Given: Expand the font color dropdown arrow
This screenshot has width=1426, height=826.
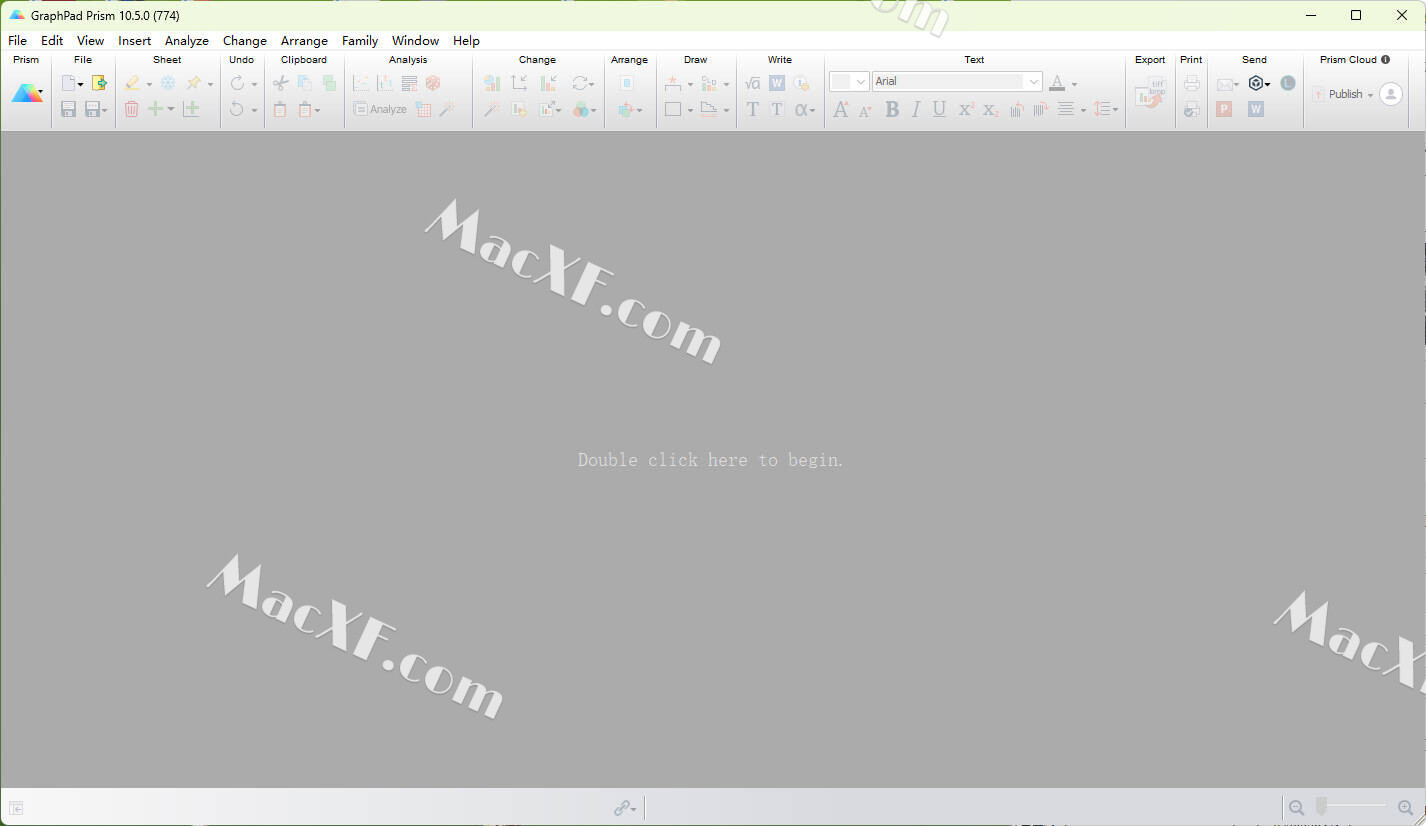Looking at the screenshot, I should point(1075,85).
